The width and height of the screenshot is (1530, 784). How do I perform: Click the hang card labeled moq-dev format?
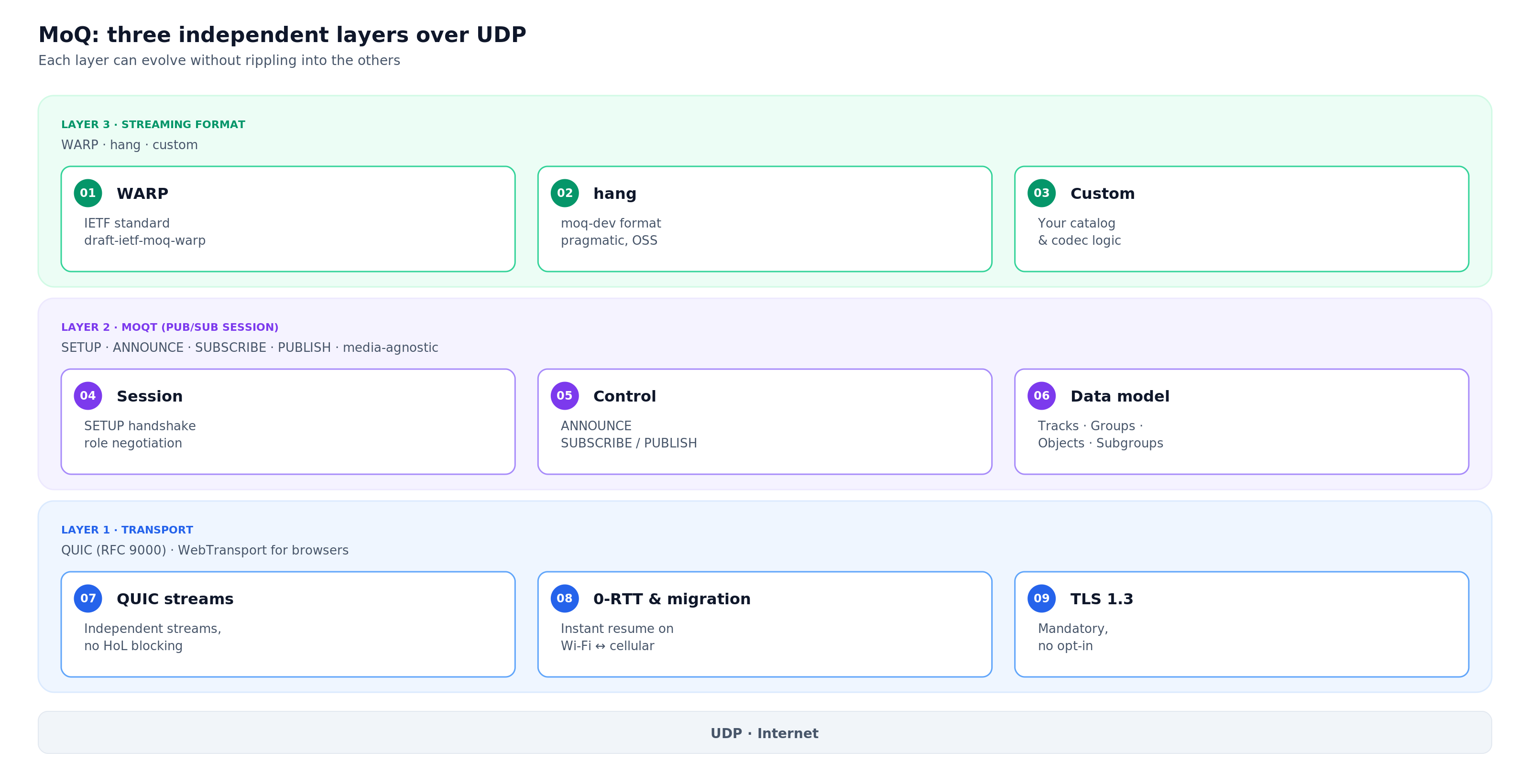coord(765,218)
